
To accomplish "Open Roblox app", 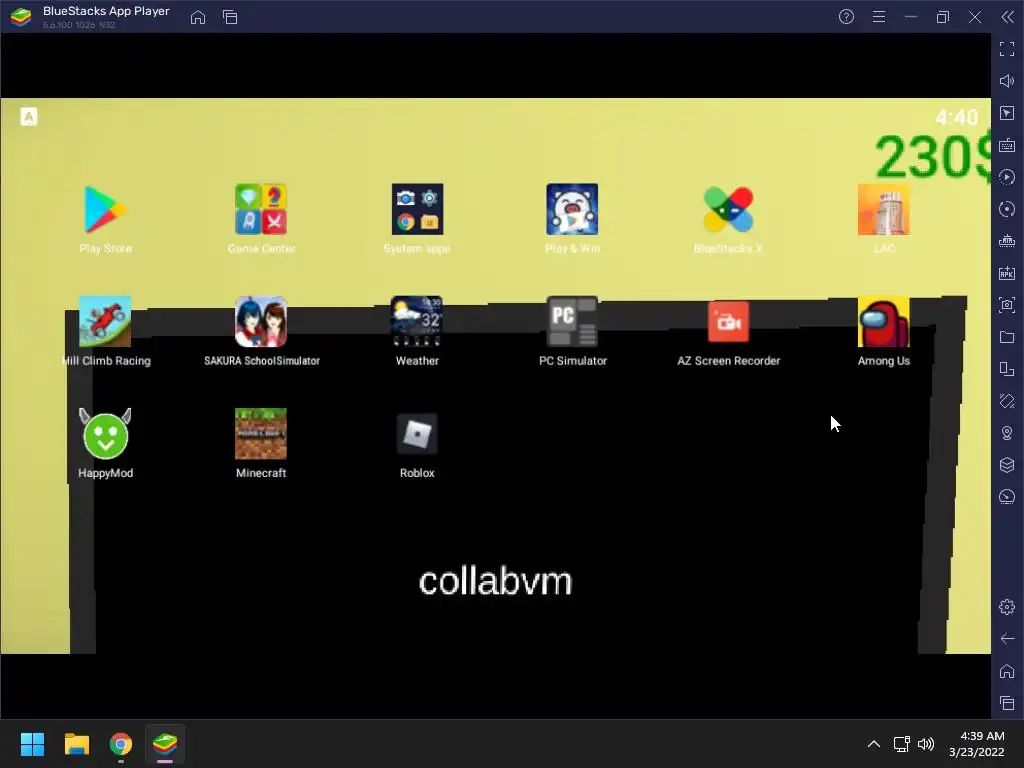I will pyautogui.click(x=417, y=434).
